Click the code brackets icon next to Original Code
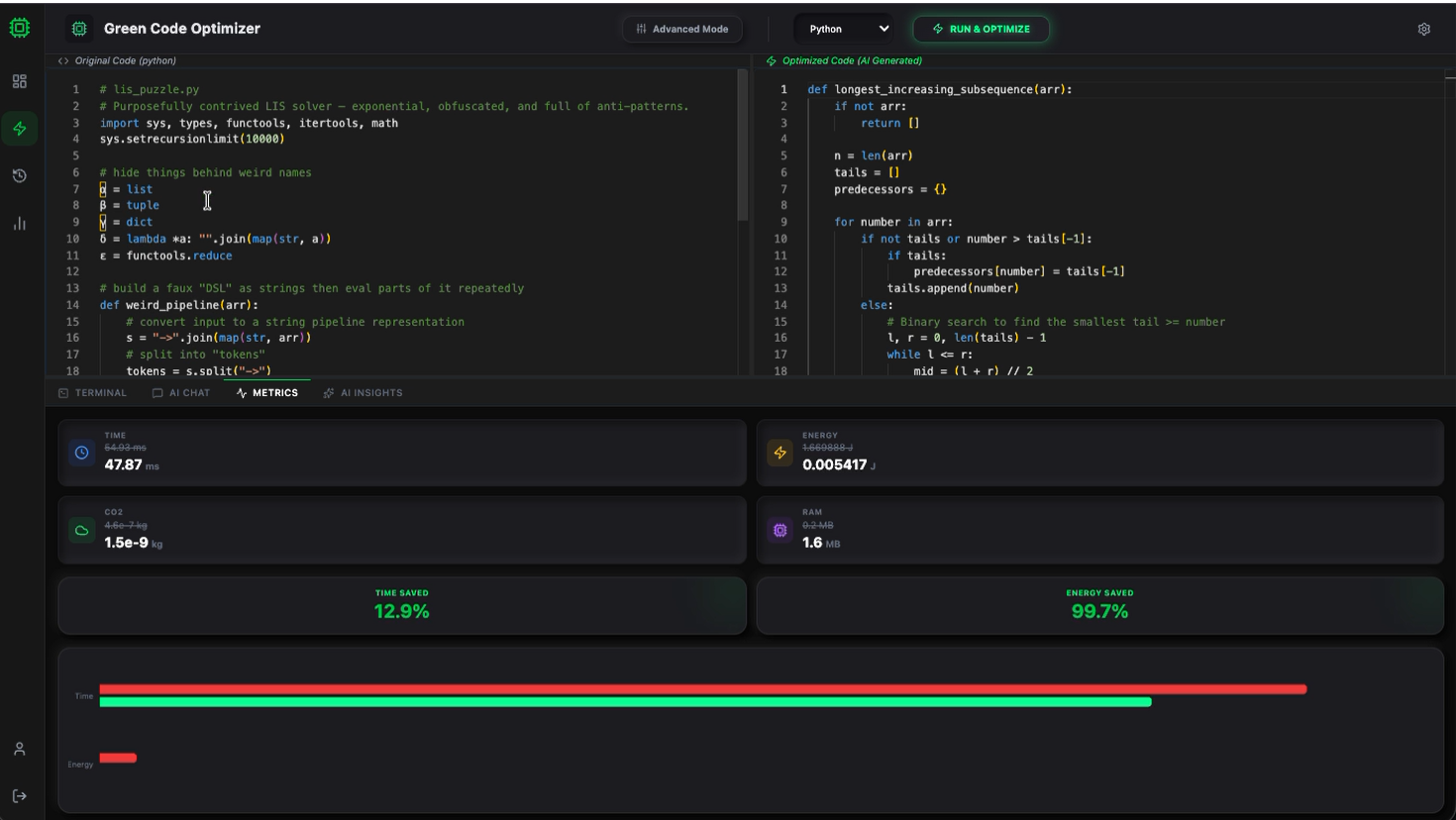Viewport: 1456px width, 820px height. click(x=63, y=60)
